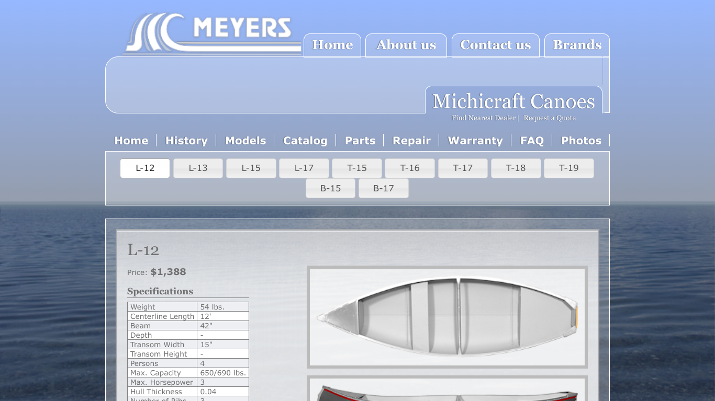Click Beam value 42"

coord(206,326)
